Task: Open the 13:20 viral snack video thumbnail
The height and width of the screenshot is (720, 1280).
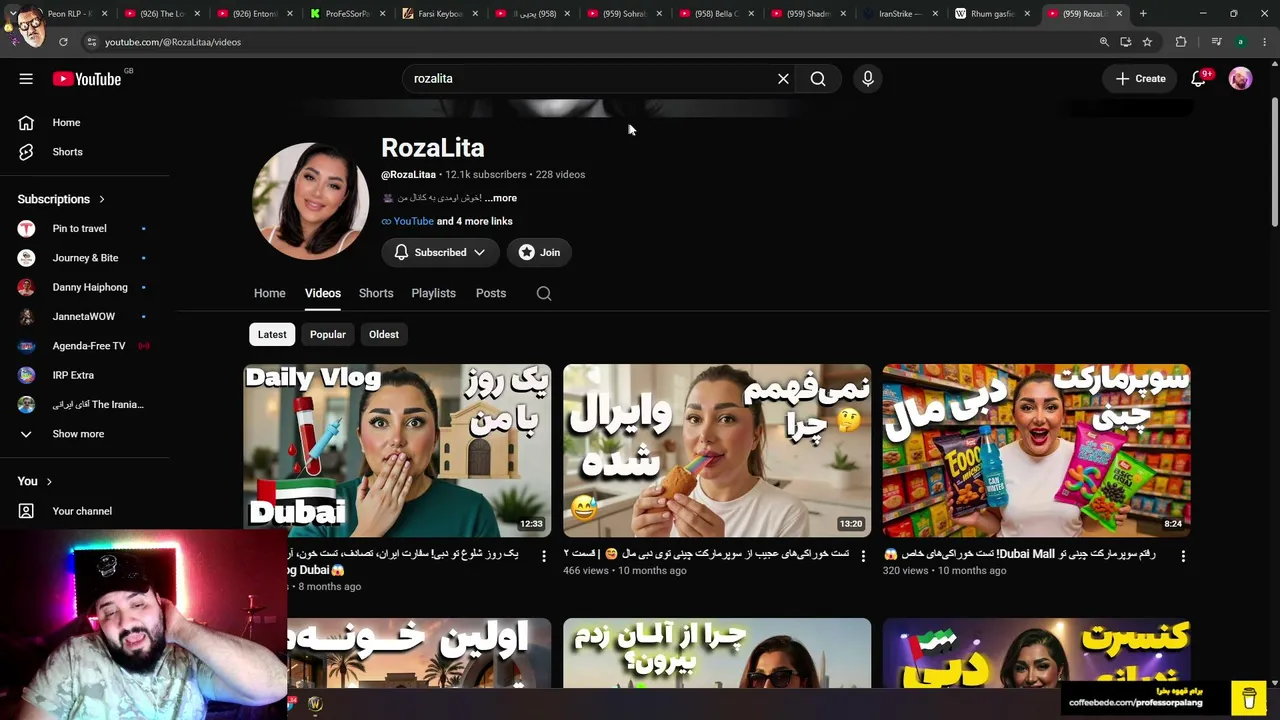Action: (x=717, y=451)
